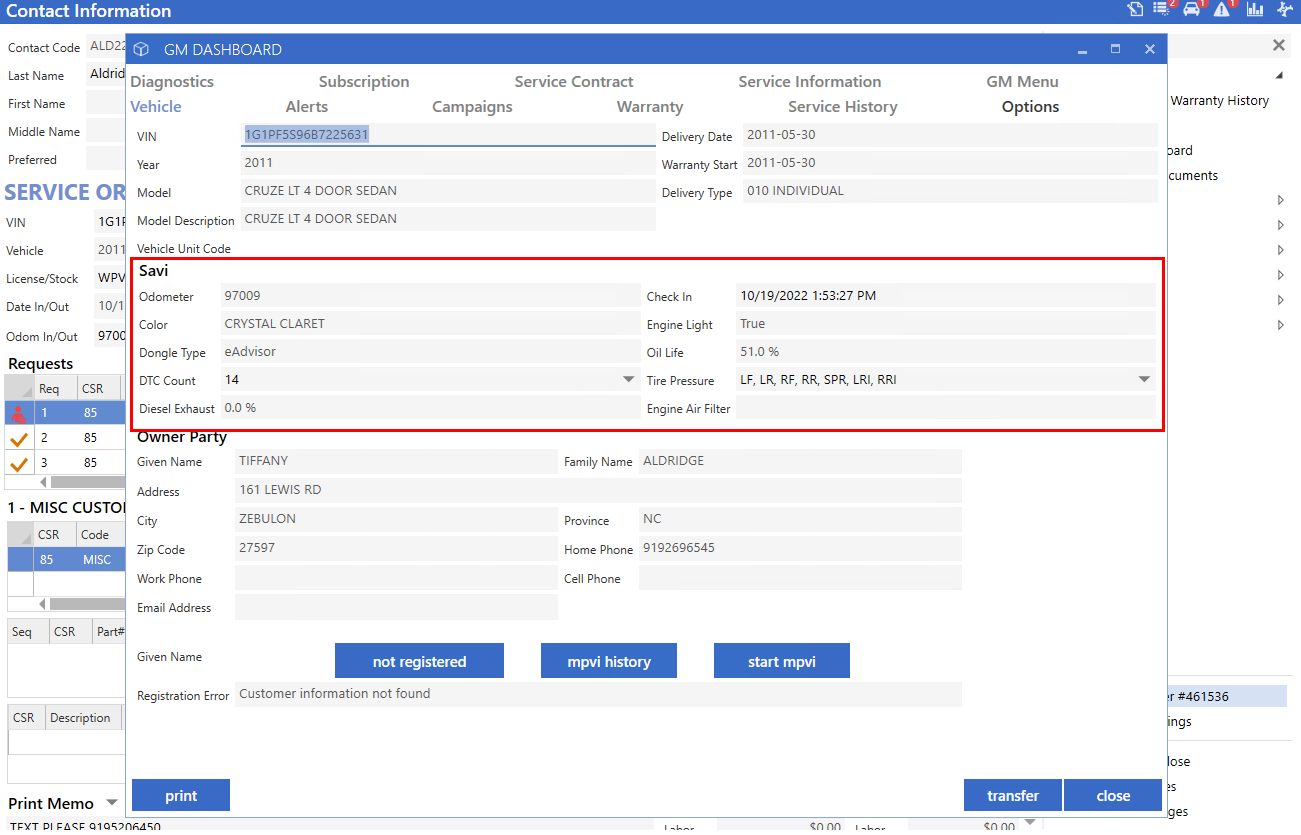Click the red person icon on request 1
Image resolution: width=1301 pixels, height=835 pixels.
coord(18,412)
